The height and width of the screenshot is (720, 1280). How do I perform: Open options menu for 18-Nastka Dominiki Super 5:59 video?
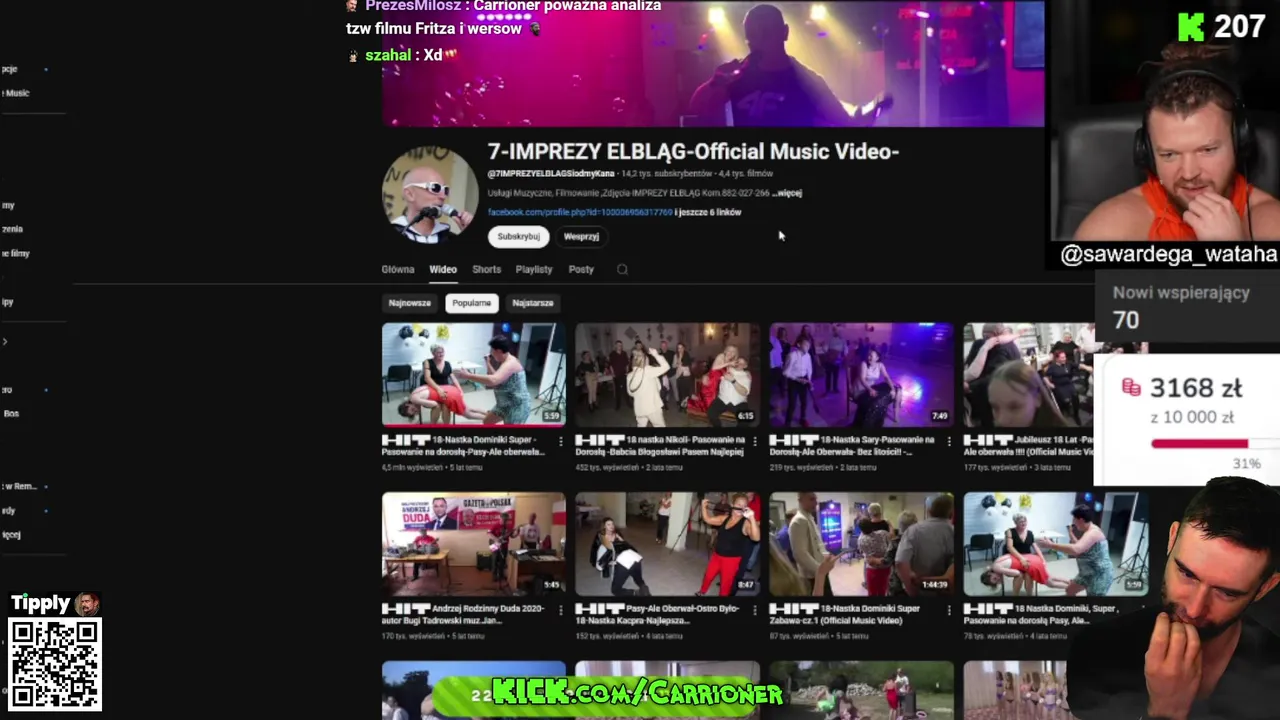(560, 441)
